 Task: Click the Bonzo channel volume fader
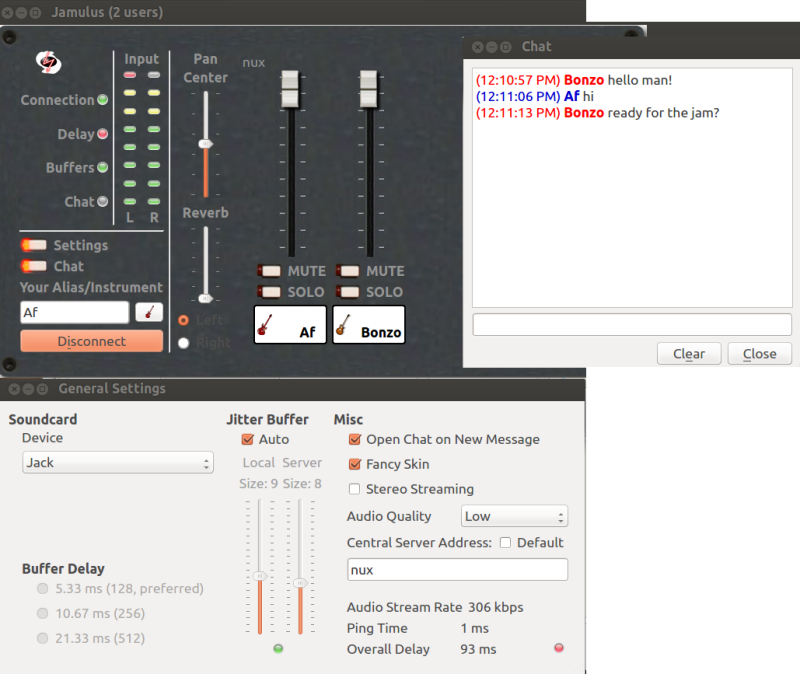tap(368, 89)
